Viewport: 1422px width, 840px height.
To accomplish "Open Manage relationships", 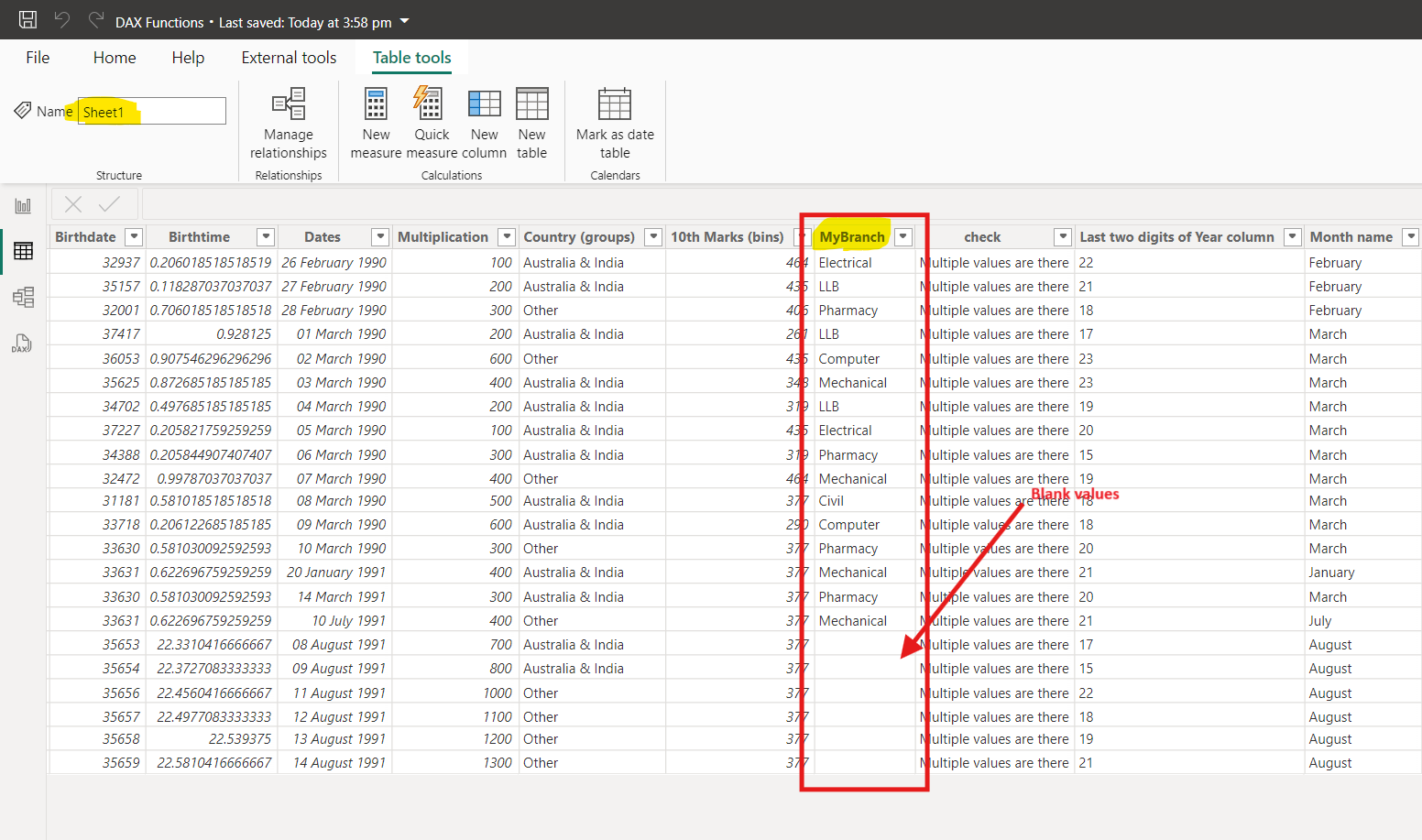I will [289, 124].
